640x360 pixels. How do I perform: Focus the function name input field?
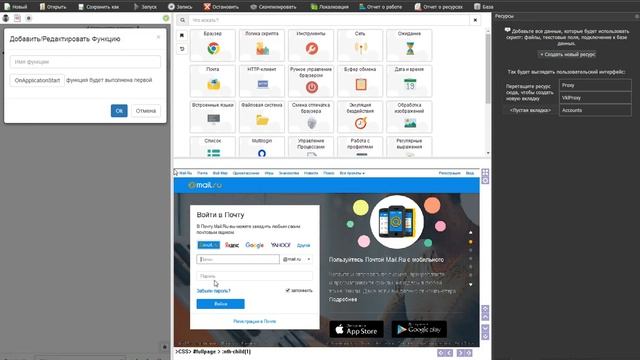85,62
